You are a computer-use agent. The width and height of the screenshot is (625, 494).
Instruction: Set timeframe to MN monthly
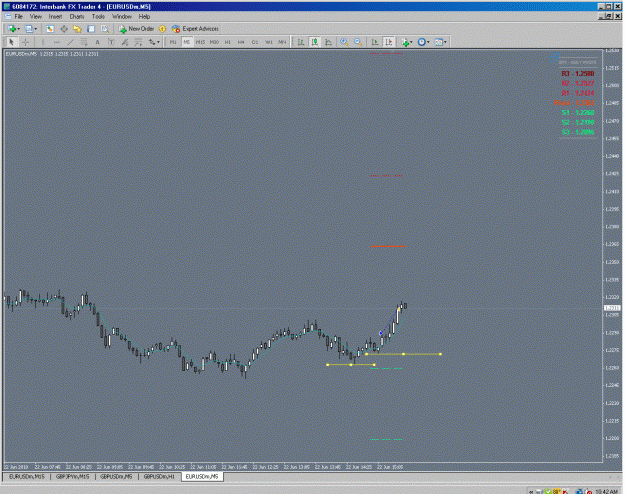(x=282, y=42)
